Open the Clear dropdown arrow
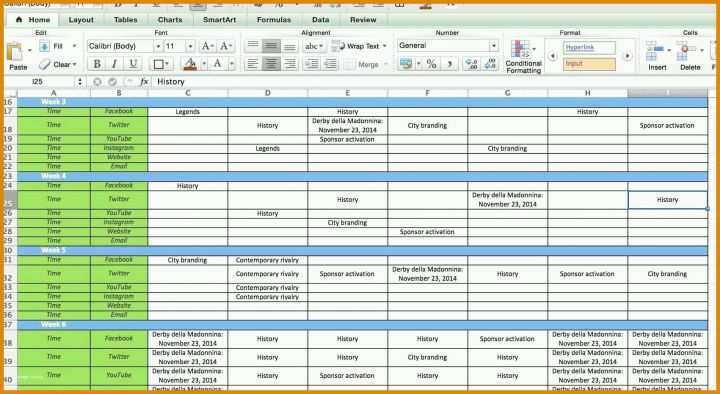720x394 pixels. tap(74, 64)
